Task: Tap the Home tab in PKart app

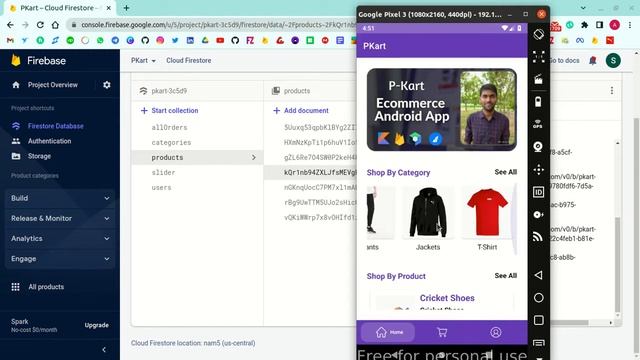Action: [388, 332]
